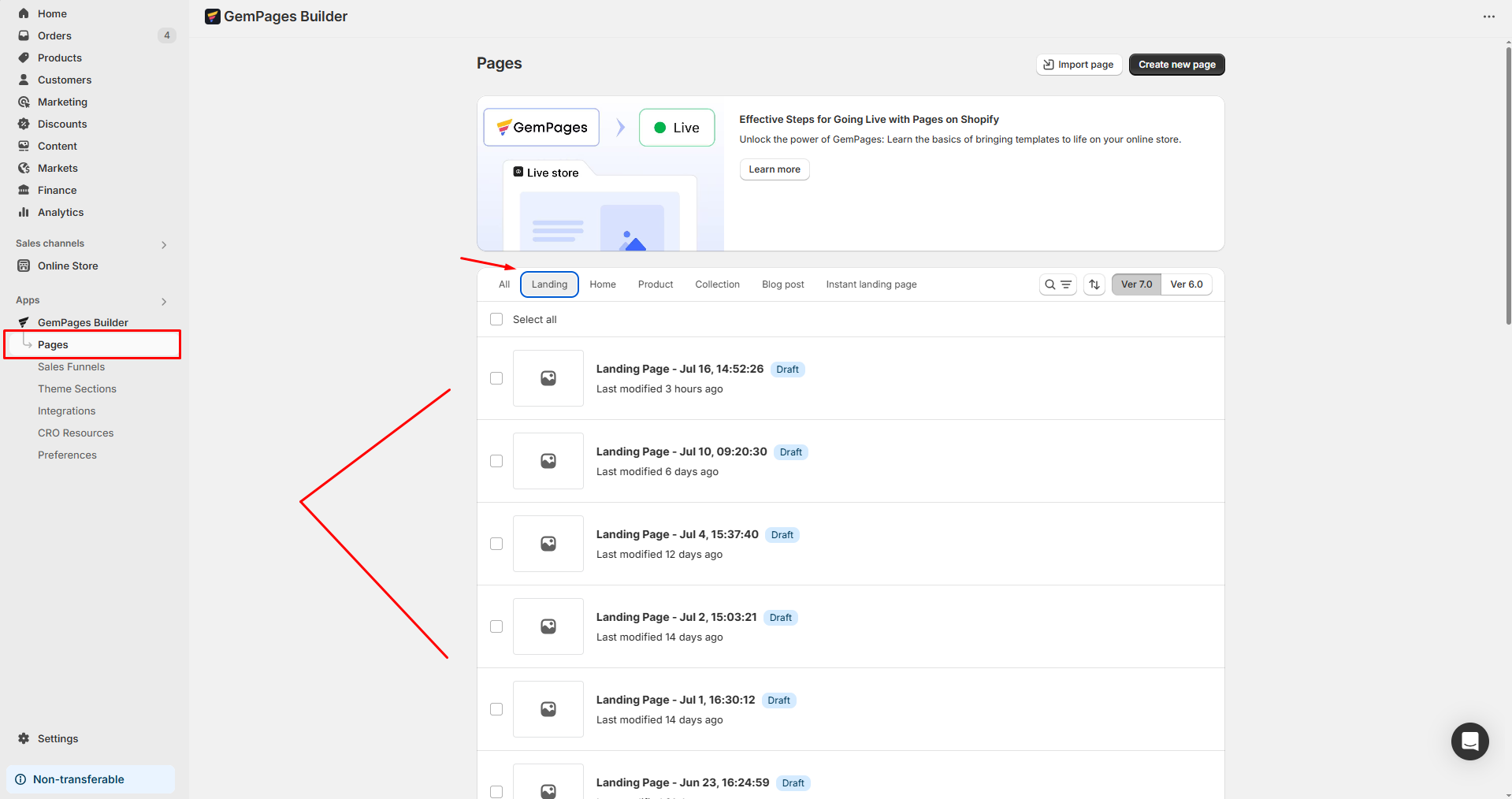Click the GemPages Builder icon under Apps
This screenshot has height=799, width=1512.
tap(24, 321)
